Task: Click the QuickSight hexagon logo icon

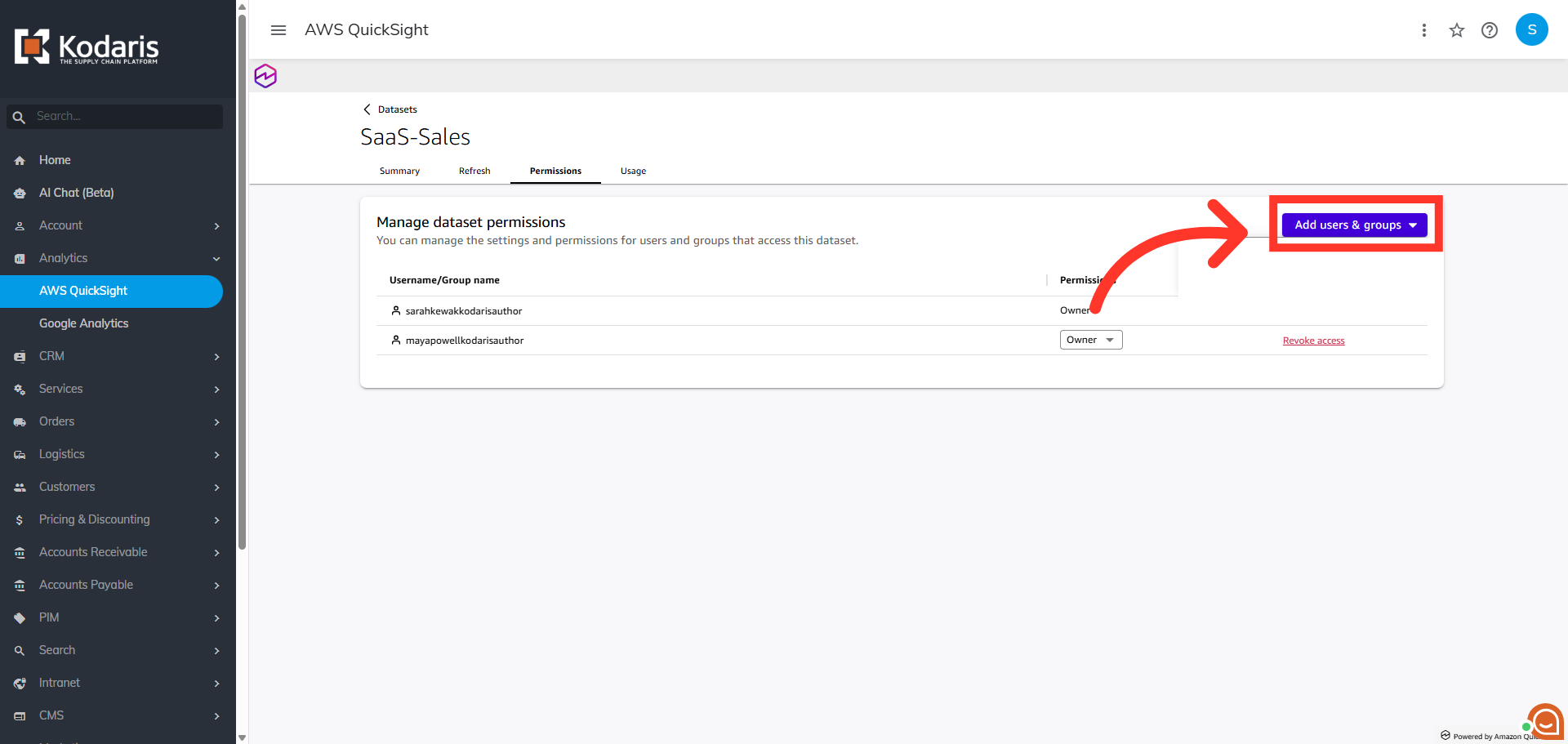Action: click(x=265, y=76)
